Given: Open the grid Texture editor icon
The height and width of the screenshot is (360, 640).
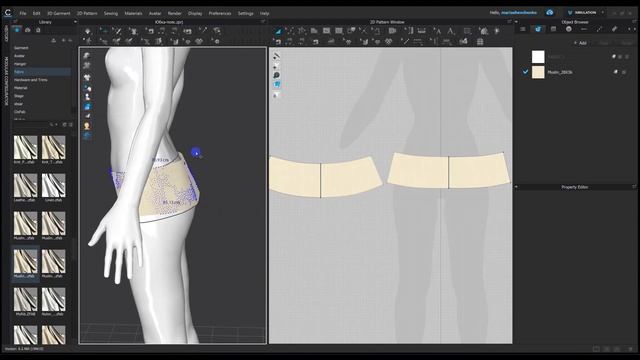Looking at the screenshot, I should tap(480, 41).
